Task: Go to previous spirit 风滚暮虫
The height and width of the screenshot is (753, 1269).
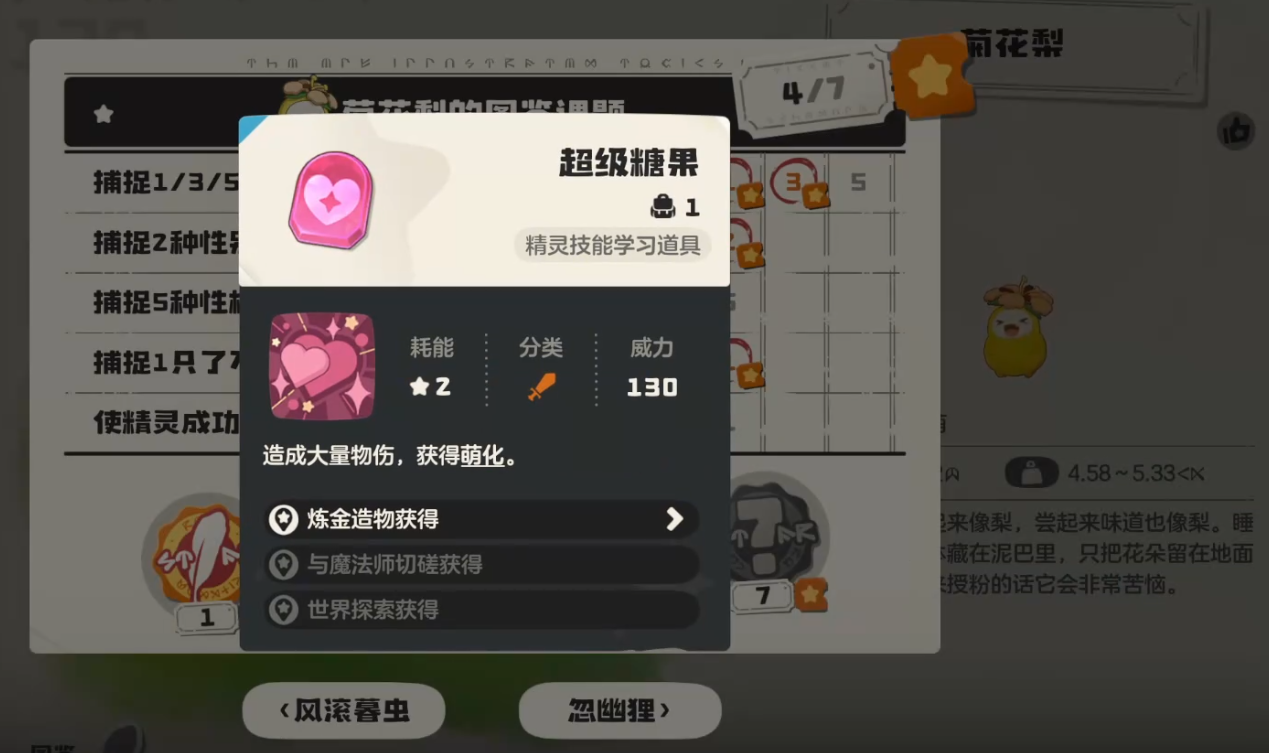Action: [x=344, y=711]
